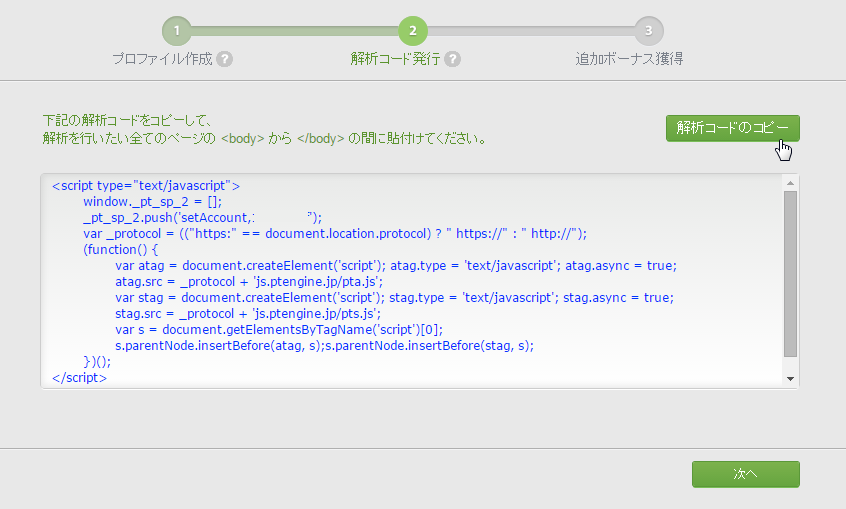Open help icon beside プロファイル作成
846x509 pixels.
(x=224, y=59)
